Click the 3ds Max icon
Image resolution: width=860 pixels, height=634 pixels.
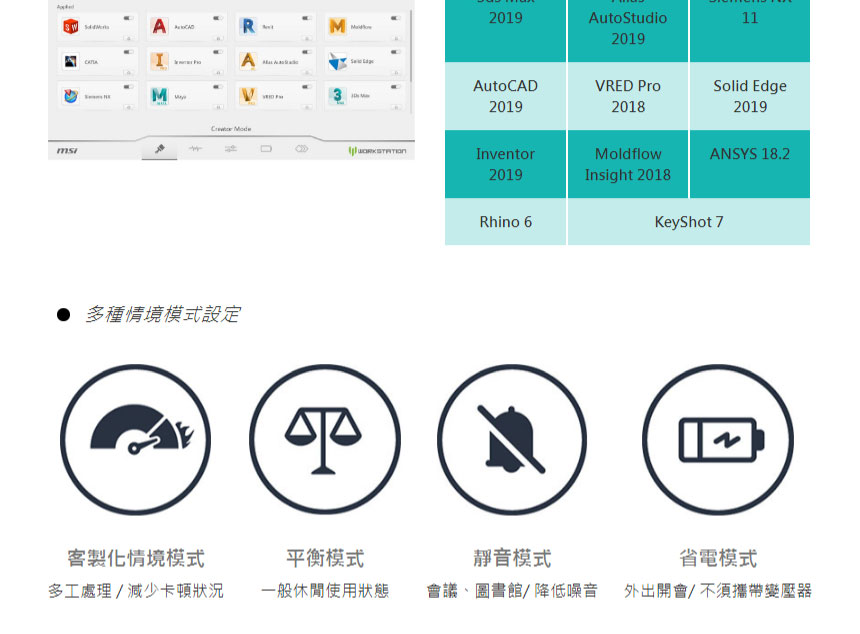point(337,95)
